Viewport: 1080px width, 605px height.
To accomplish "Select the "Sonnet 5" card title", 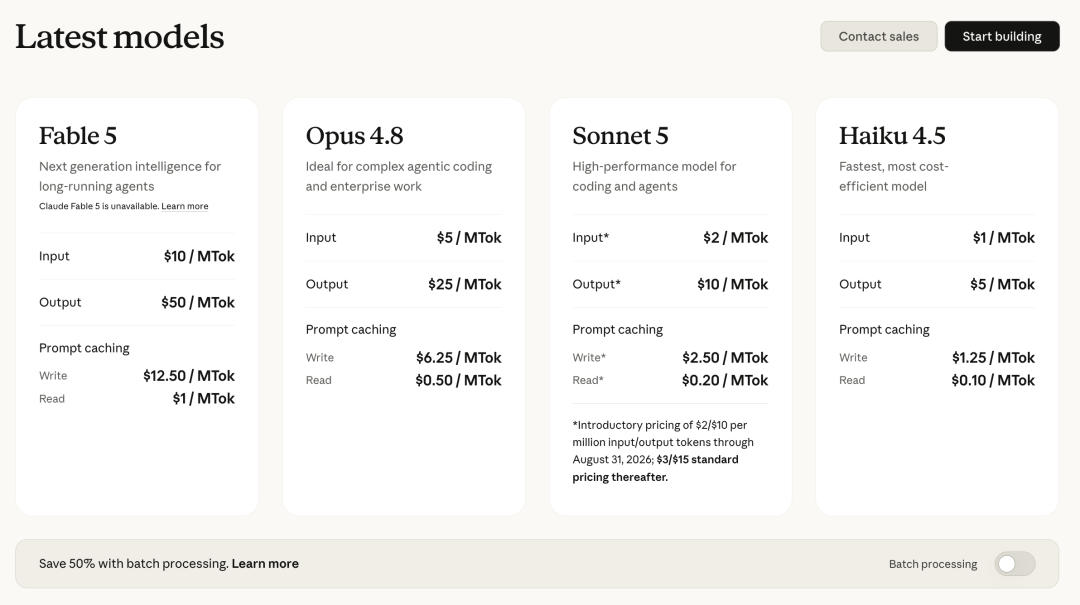I will tap(621, 136).
